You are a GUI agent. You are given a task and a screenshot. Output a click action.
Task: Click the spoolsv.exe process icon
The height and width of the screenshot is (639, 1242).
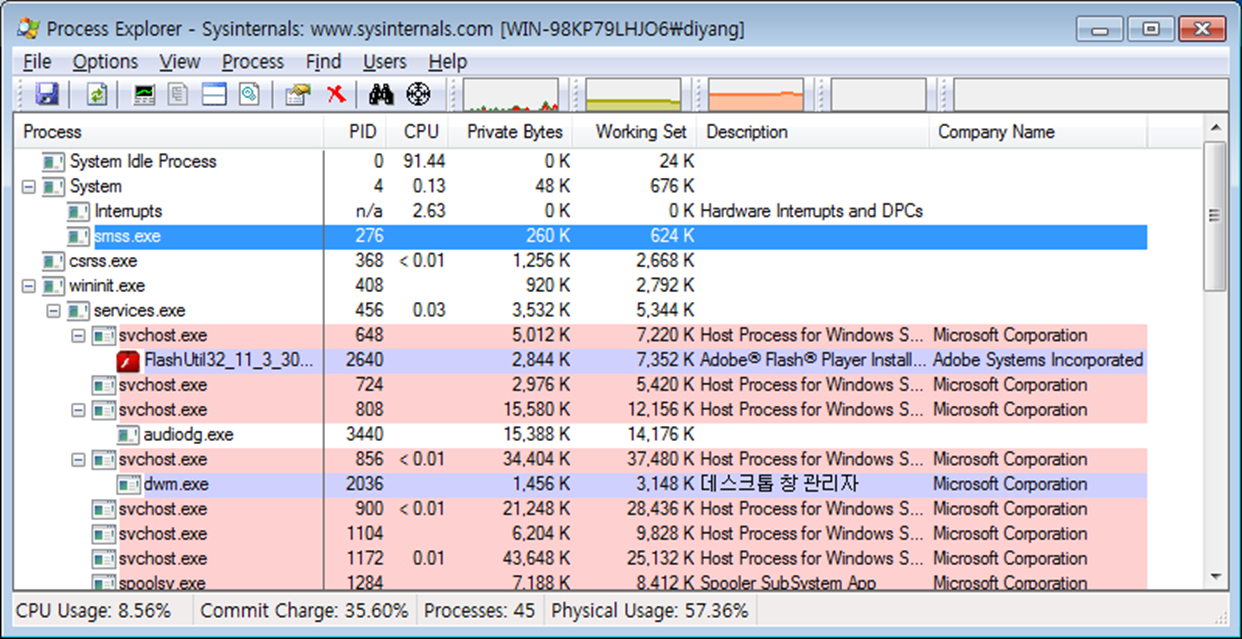pyautogui.click(x=103, y=582)
